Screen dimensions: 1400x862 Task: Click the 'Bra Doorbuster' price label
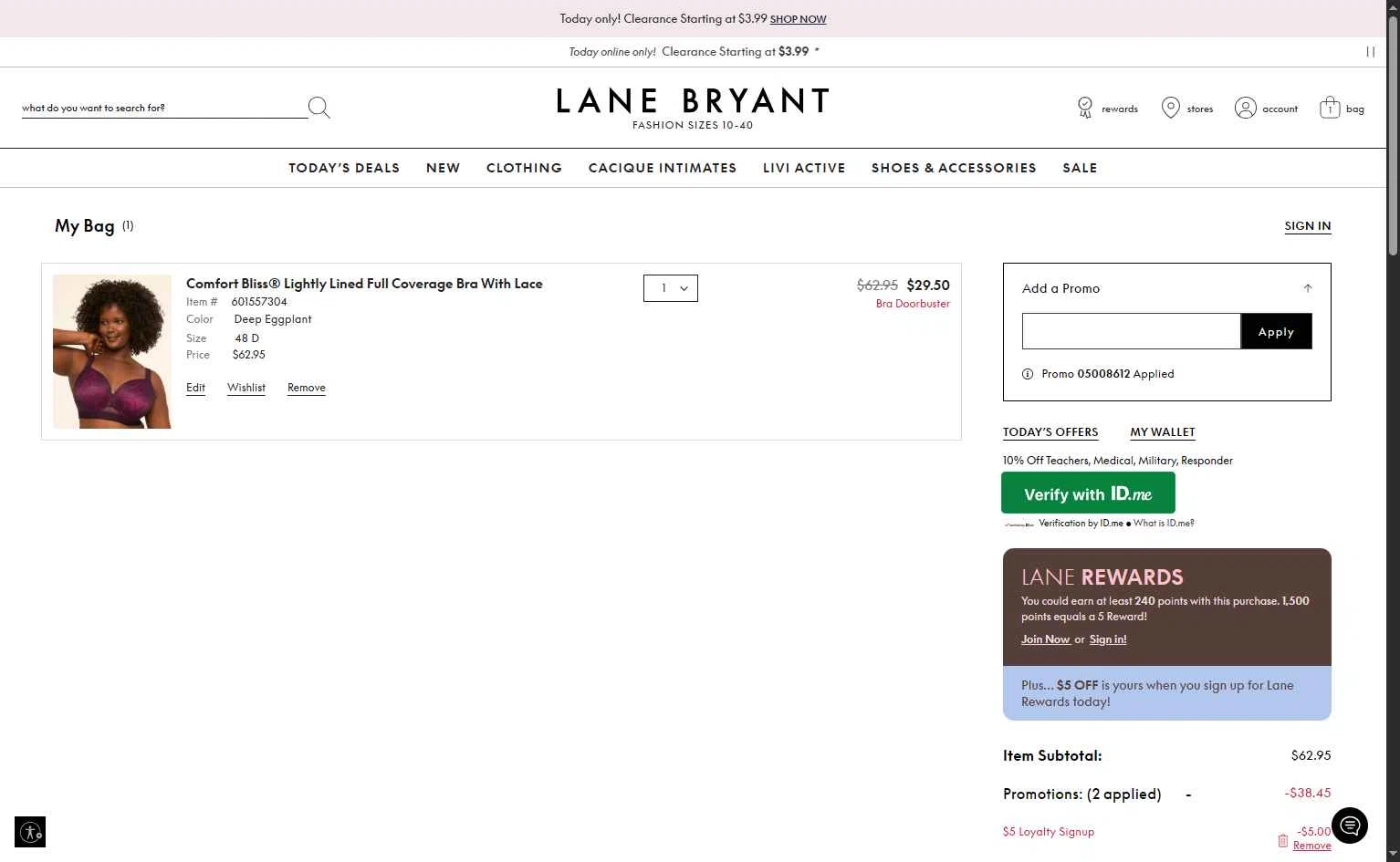(913, 304)
